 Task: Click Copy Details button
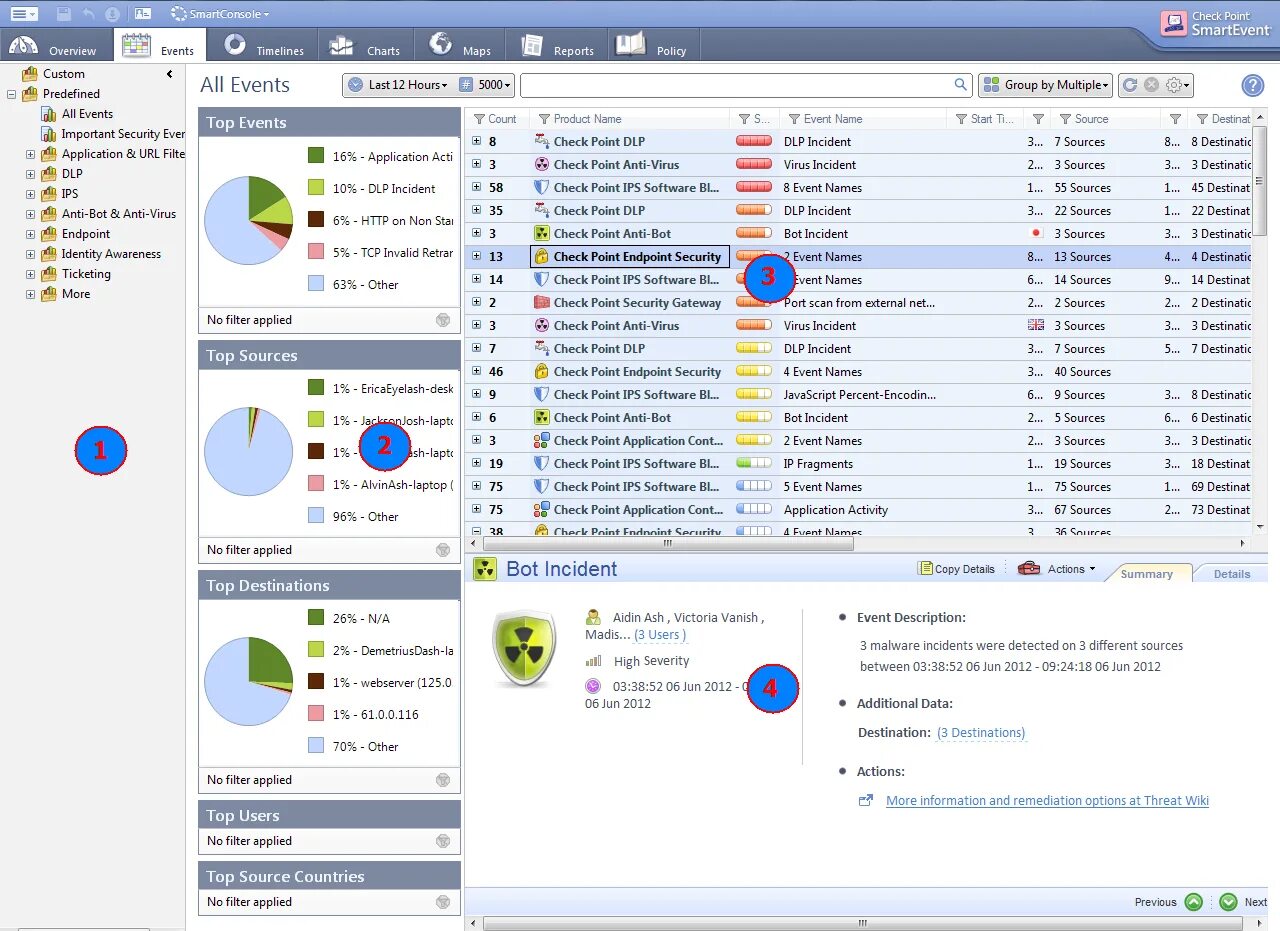pos(956,569)
